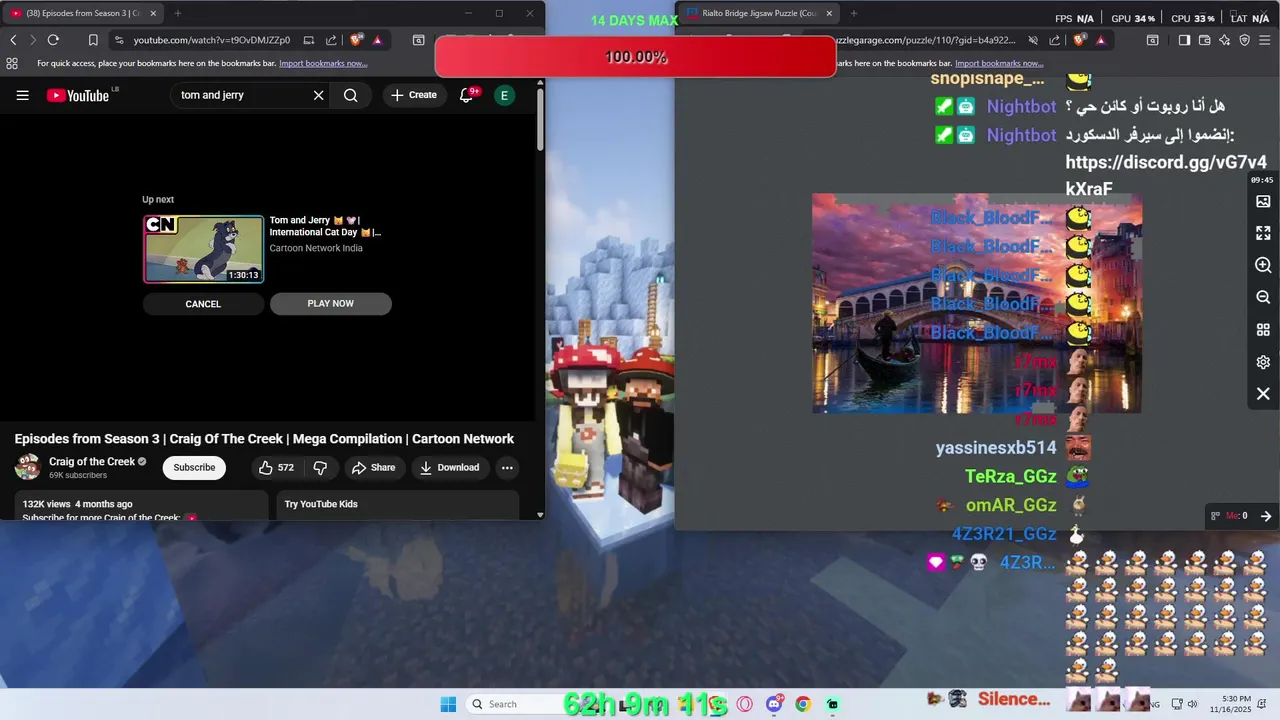Image resolution: width=1280 pixels, height=720 pixels.
Task: Click the YouTube address bar URL
Action: [212, 40]
